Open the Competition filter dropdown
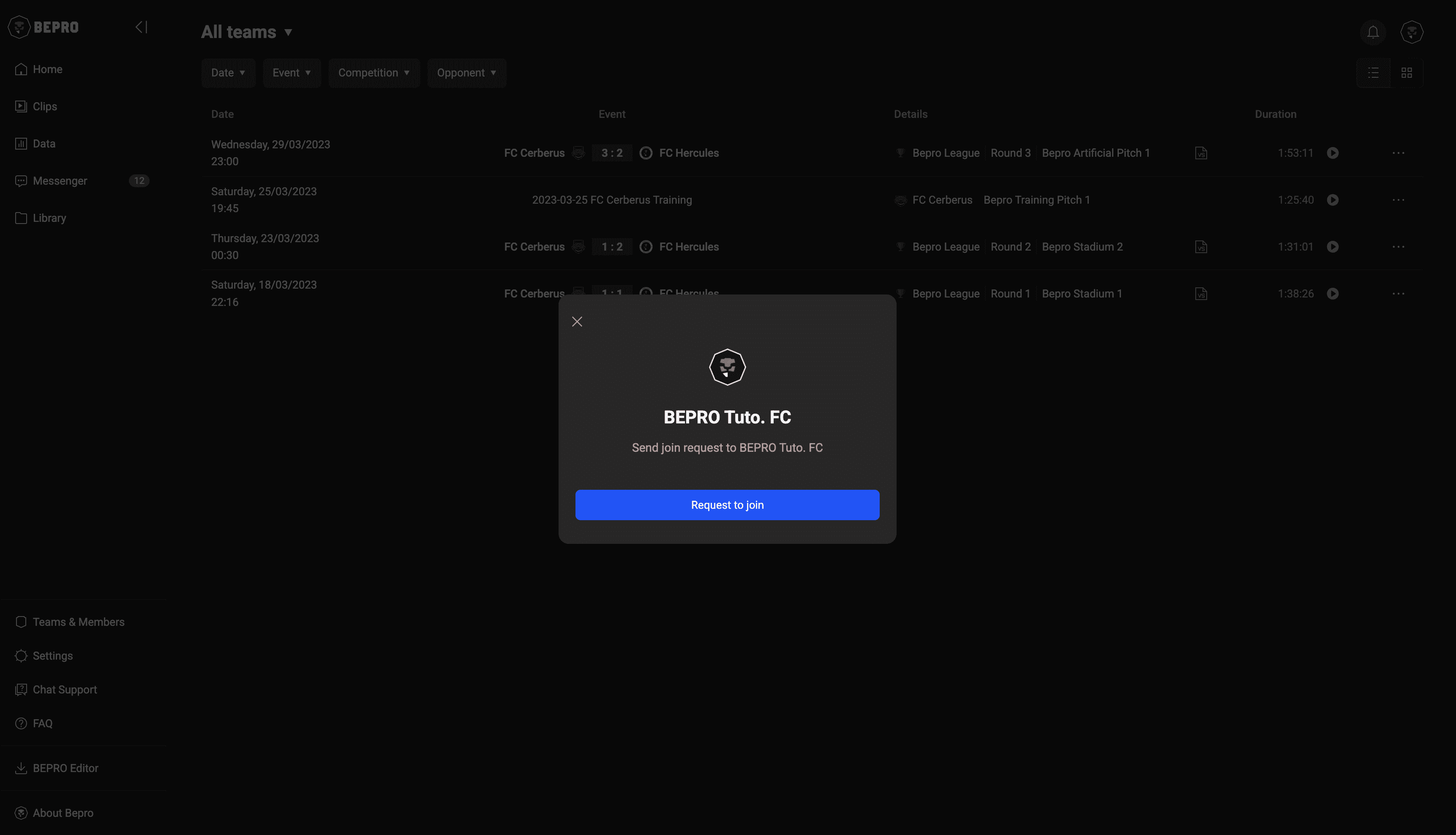Viewport: 1456px width, 835px height. (374, 73)
